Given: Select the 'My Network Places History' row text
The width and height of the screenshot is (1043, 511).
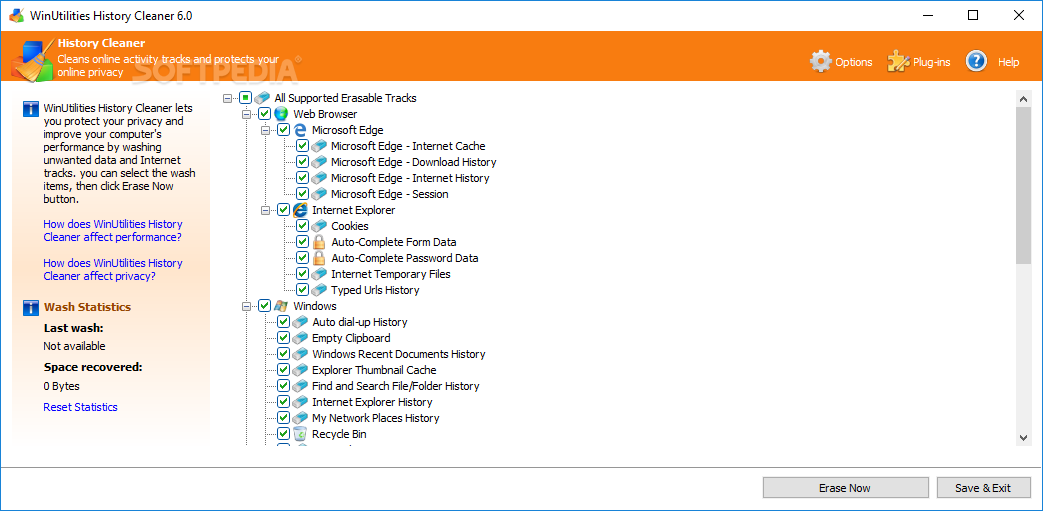Looking at the screenshot, I should [x=376, y=418].
